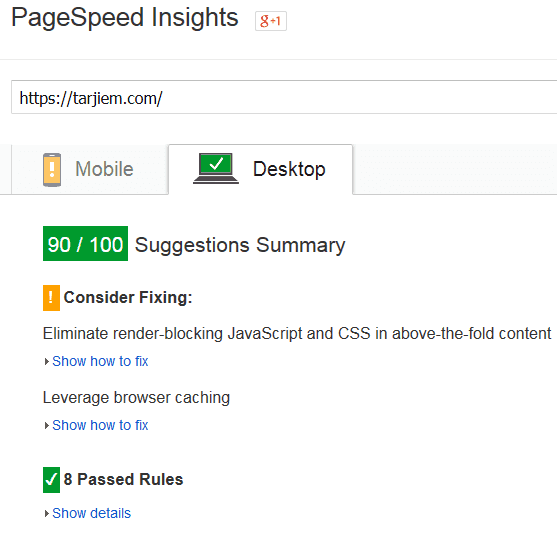This screenshot has height=534, width=557.
Task: Expand the triangle beside Show details
Action: click(x=47, y=514)
